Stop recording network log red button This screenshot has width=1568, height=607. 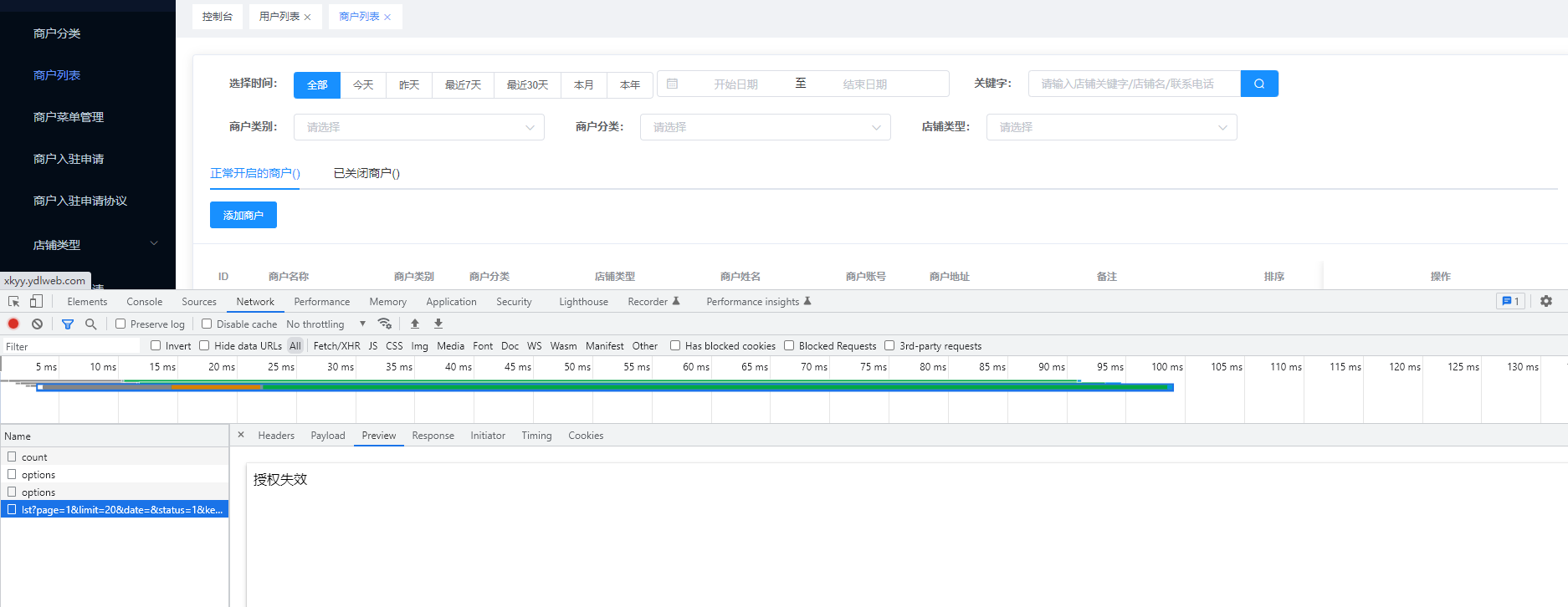point(13,324)
